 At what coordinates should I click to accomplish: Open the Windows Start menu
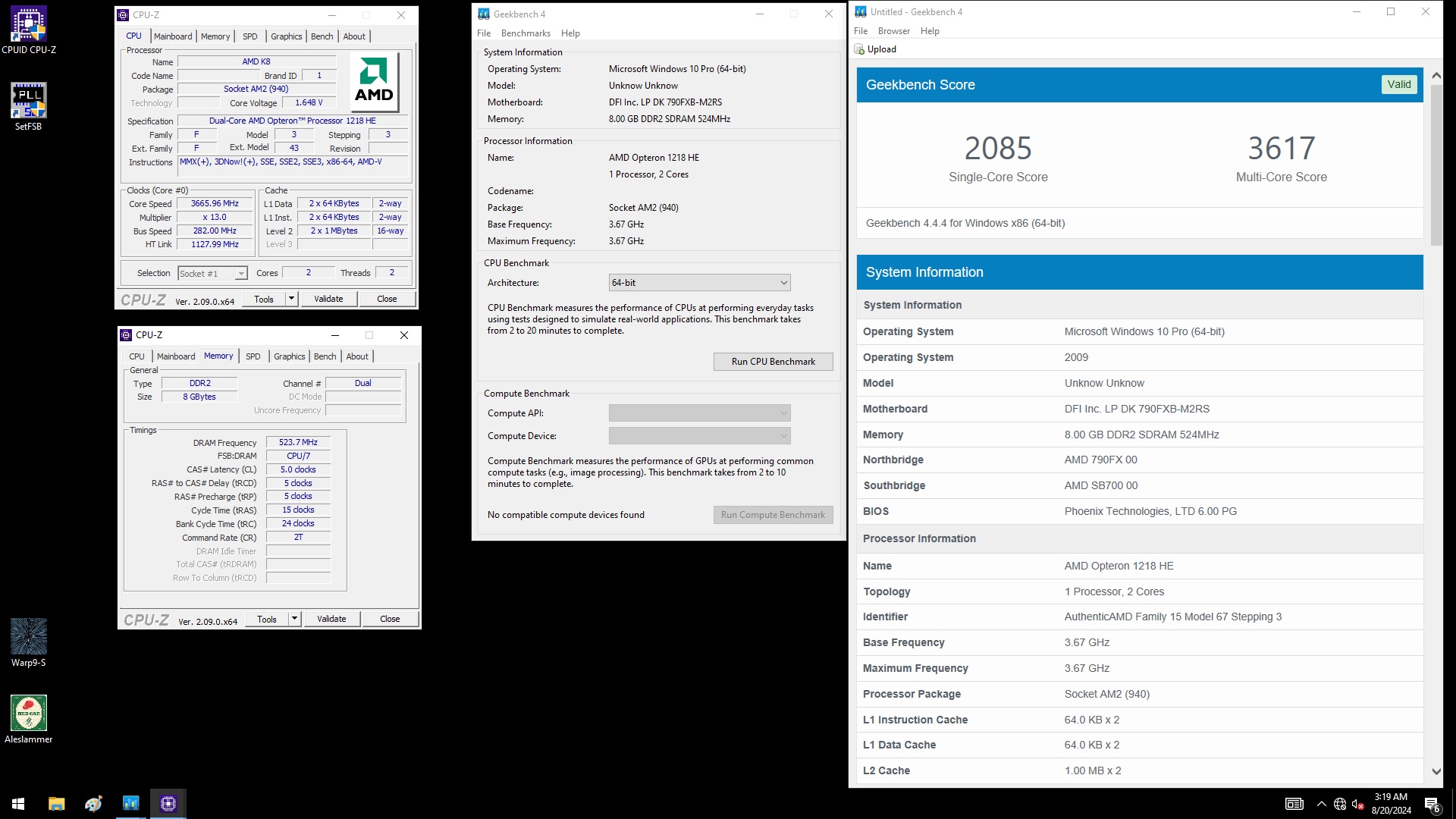[18, 803]
